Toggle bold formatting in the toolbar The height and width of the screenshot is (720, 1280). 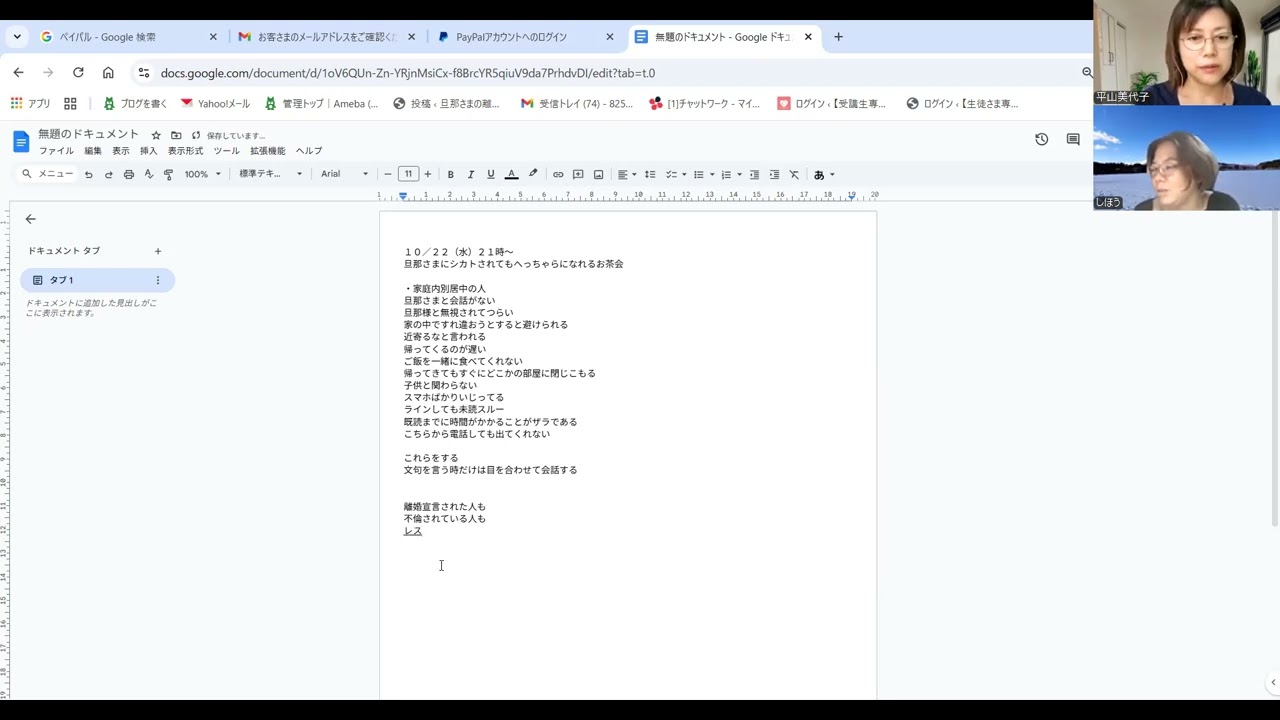tap(450, 174)
